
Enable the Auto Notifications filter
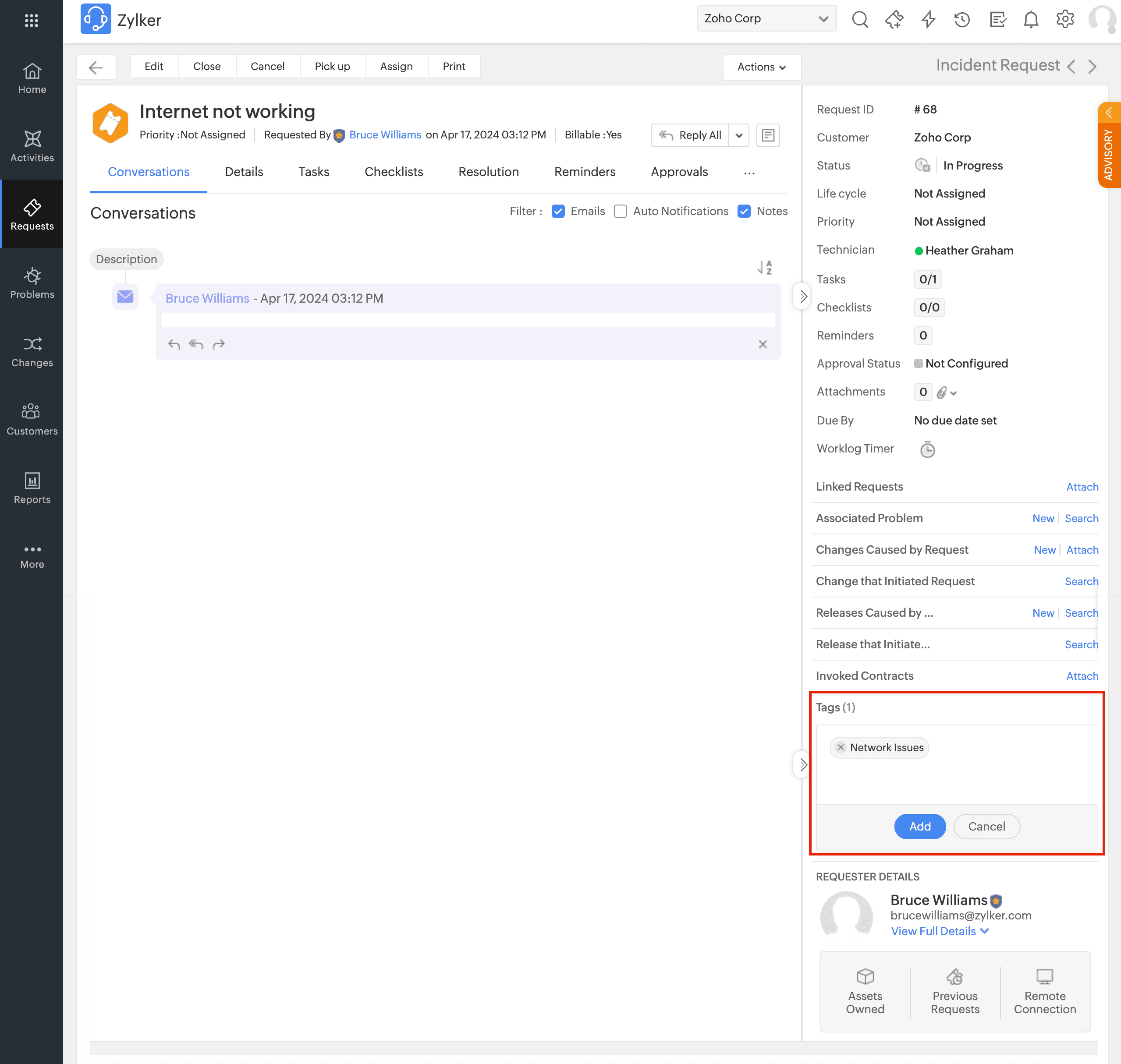[x=621, y=211]
